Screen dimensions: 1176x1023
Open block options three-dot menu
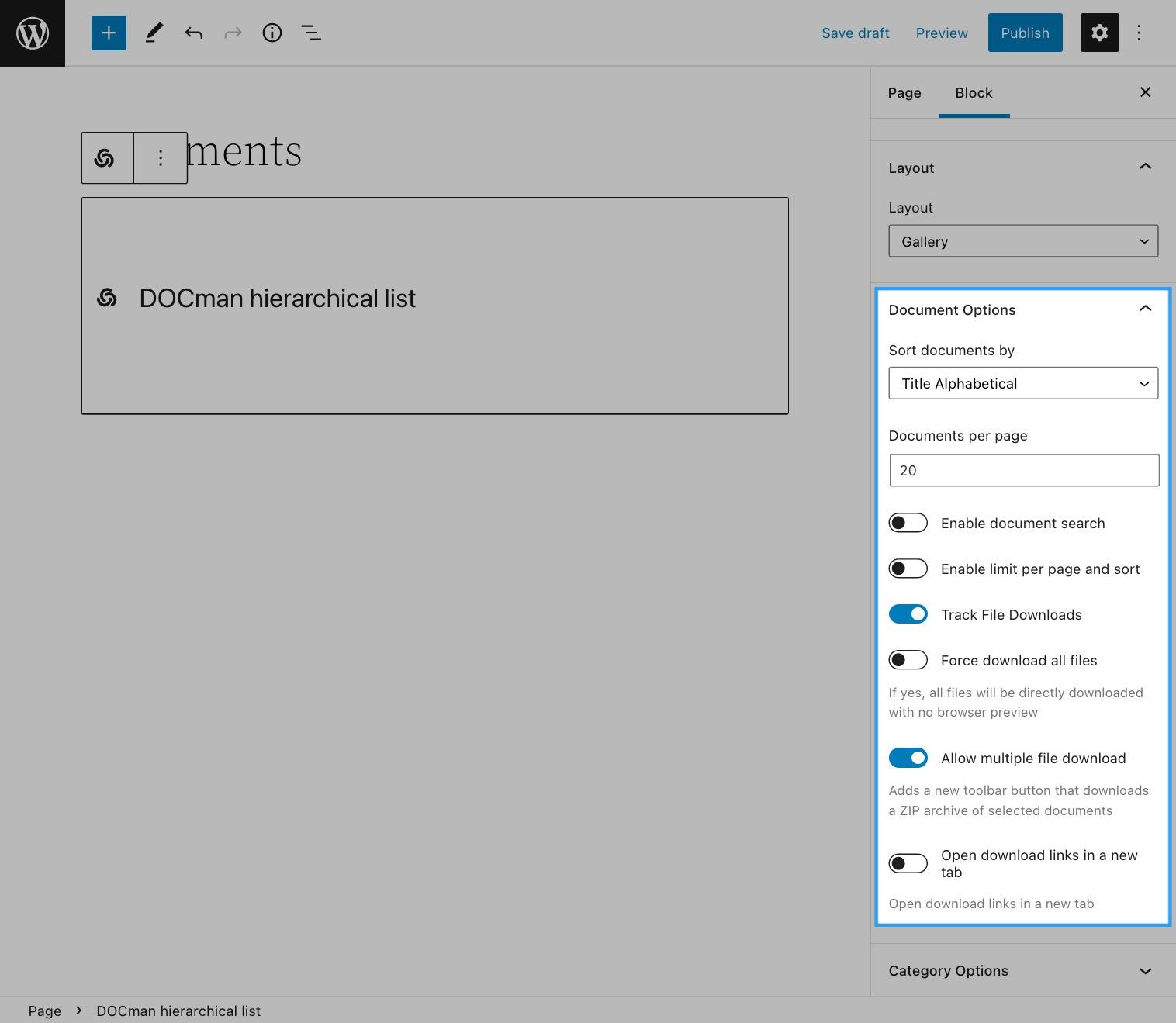pyautogui.click(x=161, y=158)
